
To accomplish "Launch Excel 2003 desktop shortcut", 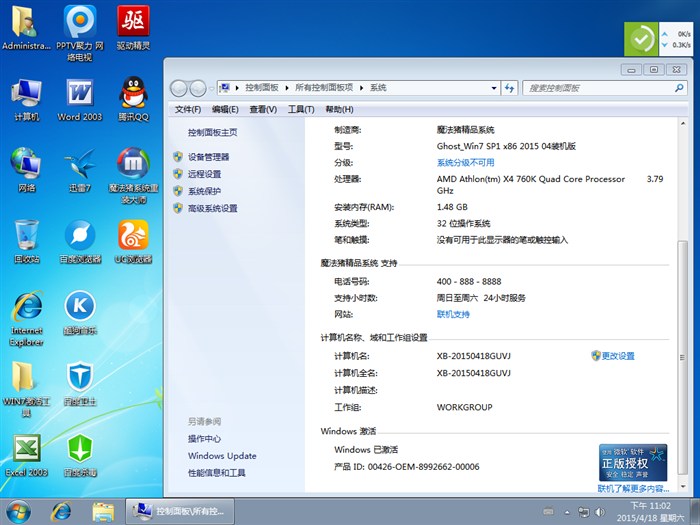I will click(26, 455).
